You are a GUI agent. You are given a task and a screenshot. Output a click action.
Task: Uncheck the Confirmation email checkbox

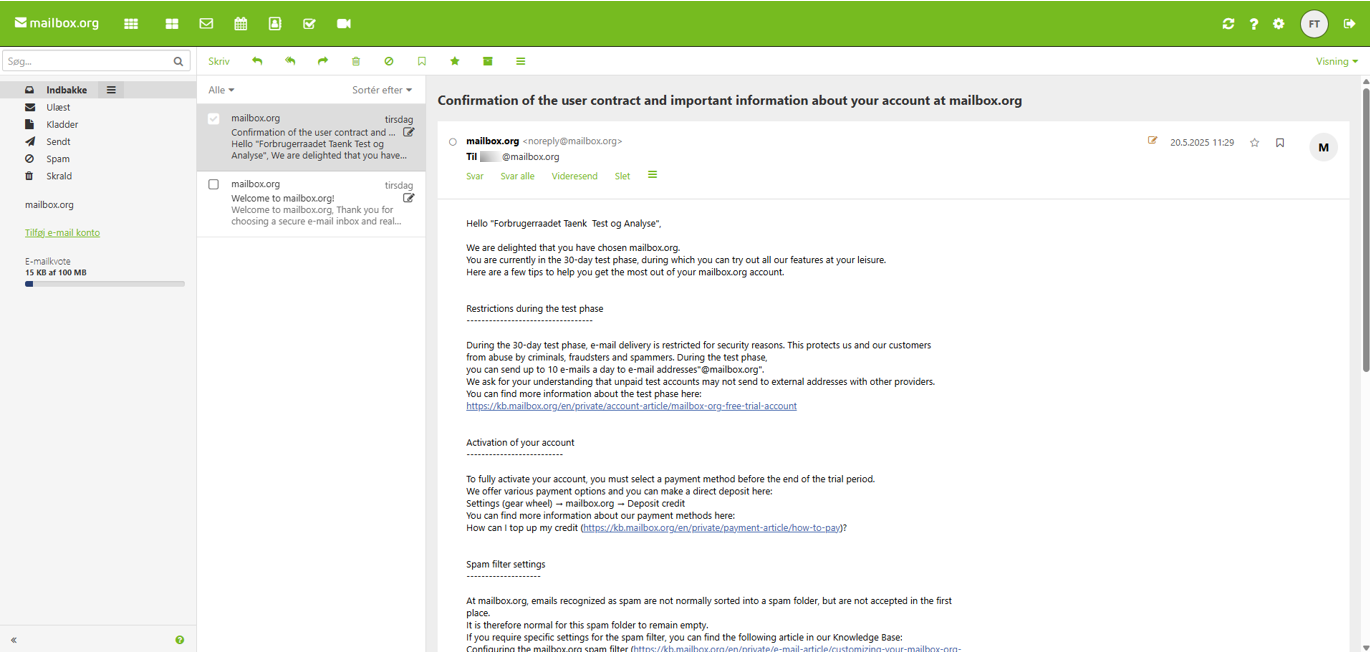click(x=213, y=119)
